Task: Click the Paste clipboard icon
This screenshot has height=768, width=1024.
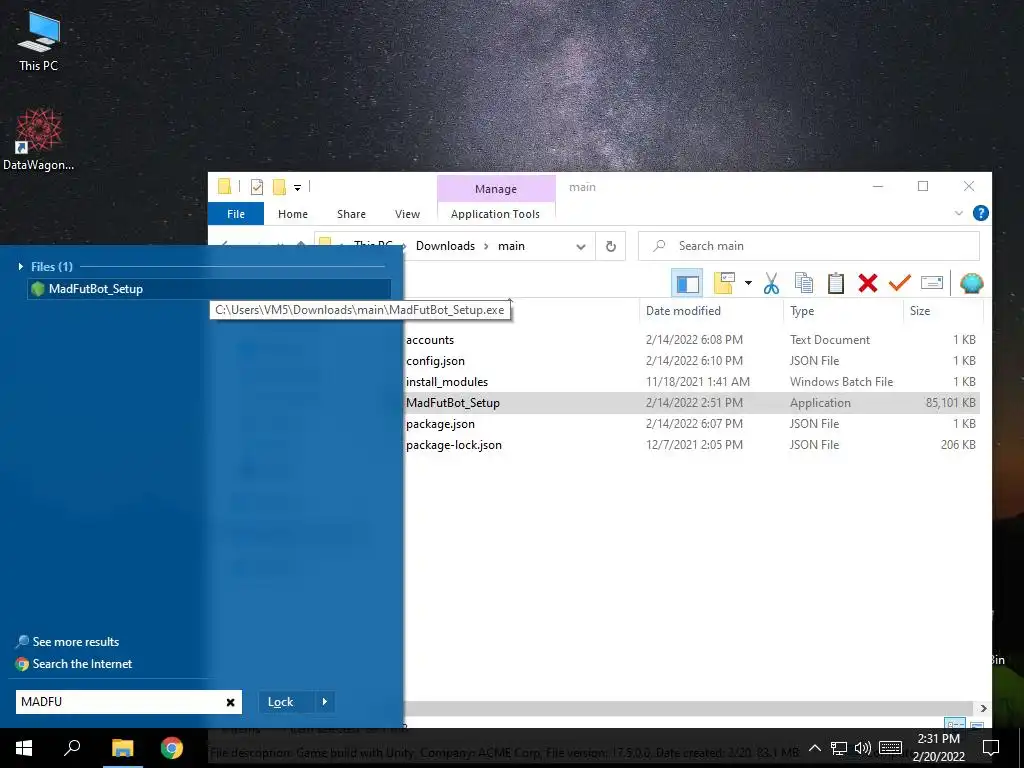Action: pyautogui.click(x=836, y=283)
